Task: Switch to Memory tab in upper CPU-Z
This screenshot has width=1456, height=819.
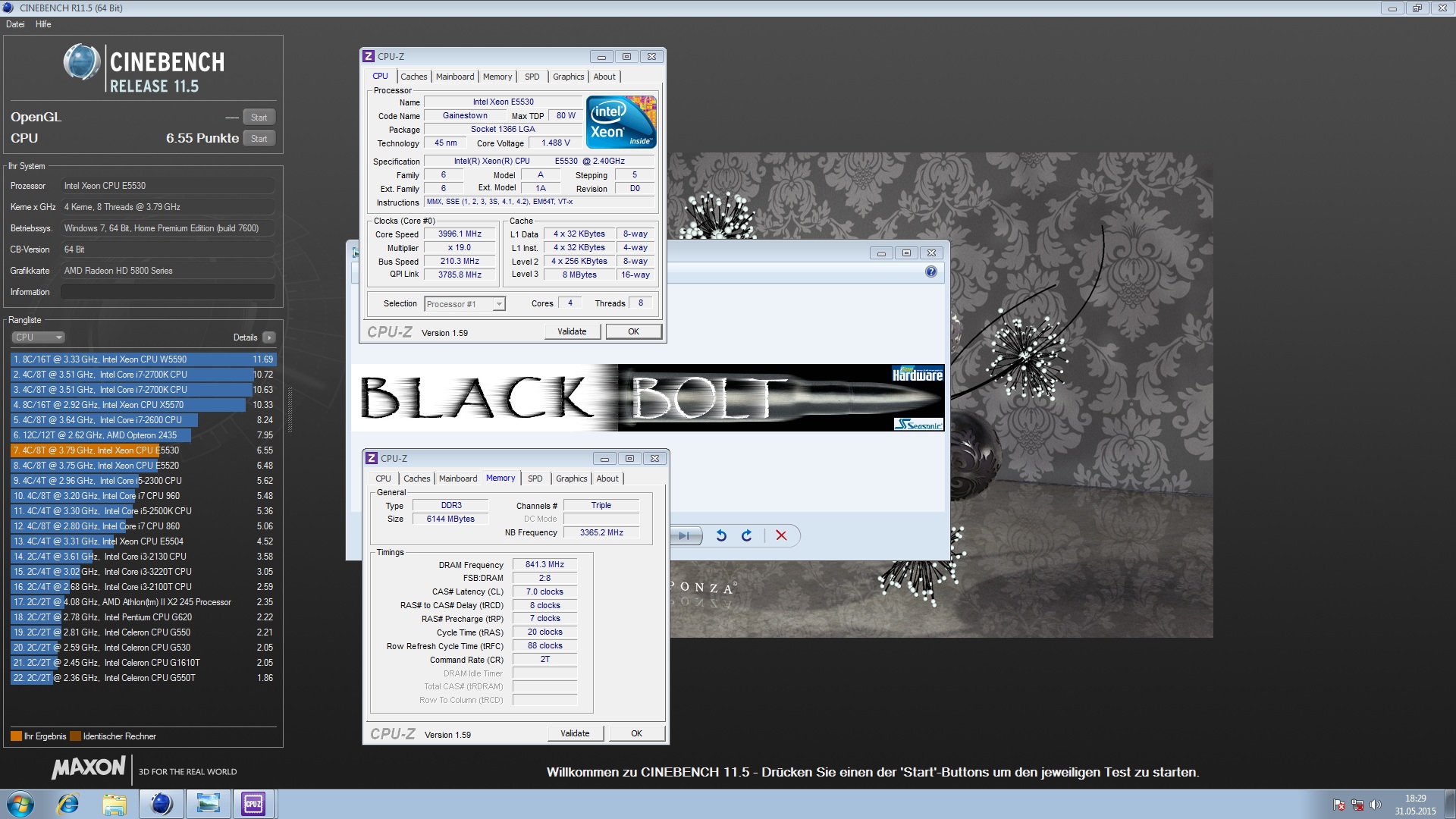Action: click(497, 77)
